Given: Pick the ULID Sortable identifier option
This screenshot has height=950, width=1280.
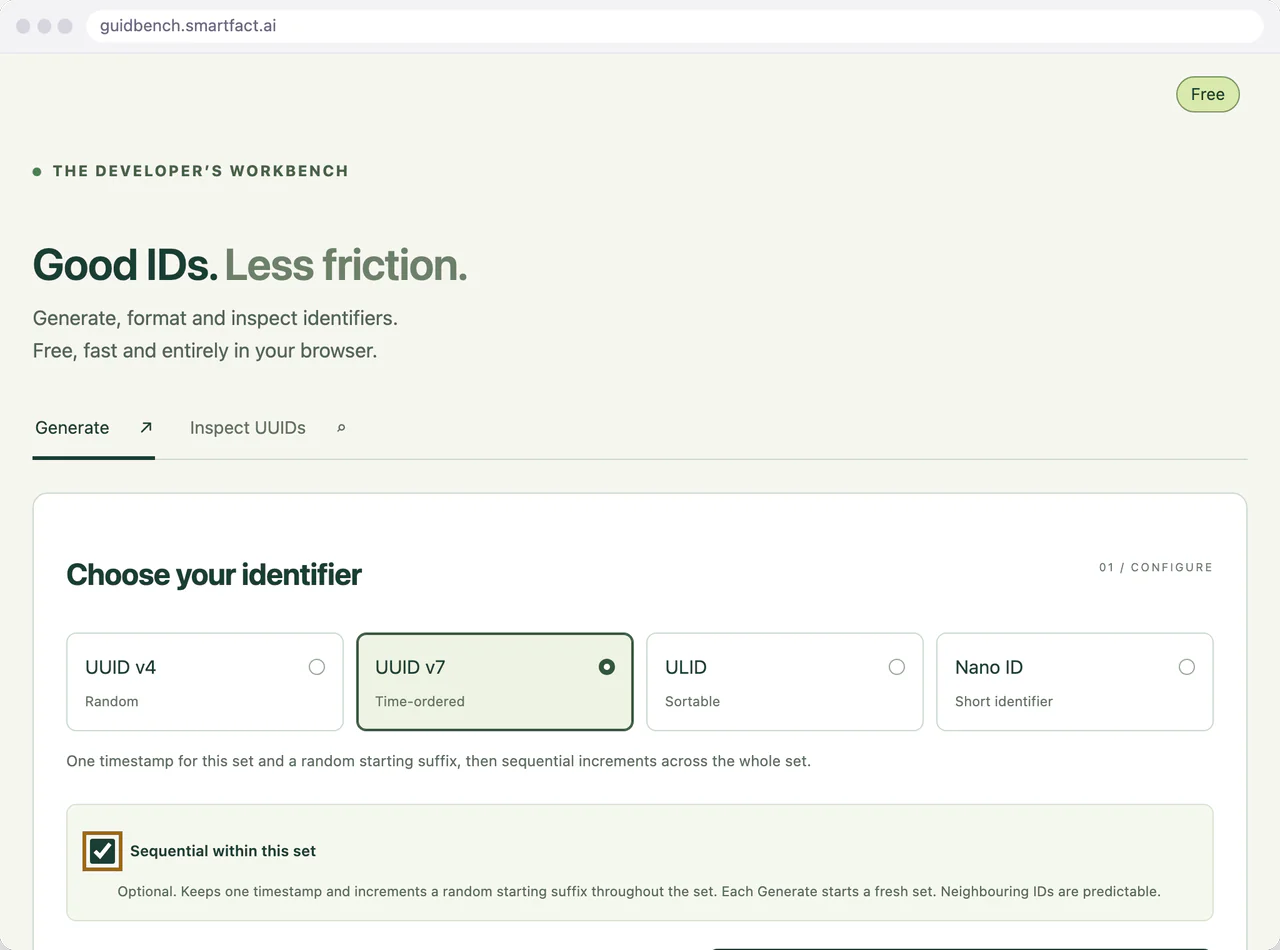Looking at the screenshot, I should click(785, 682).
